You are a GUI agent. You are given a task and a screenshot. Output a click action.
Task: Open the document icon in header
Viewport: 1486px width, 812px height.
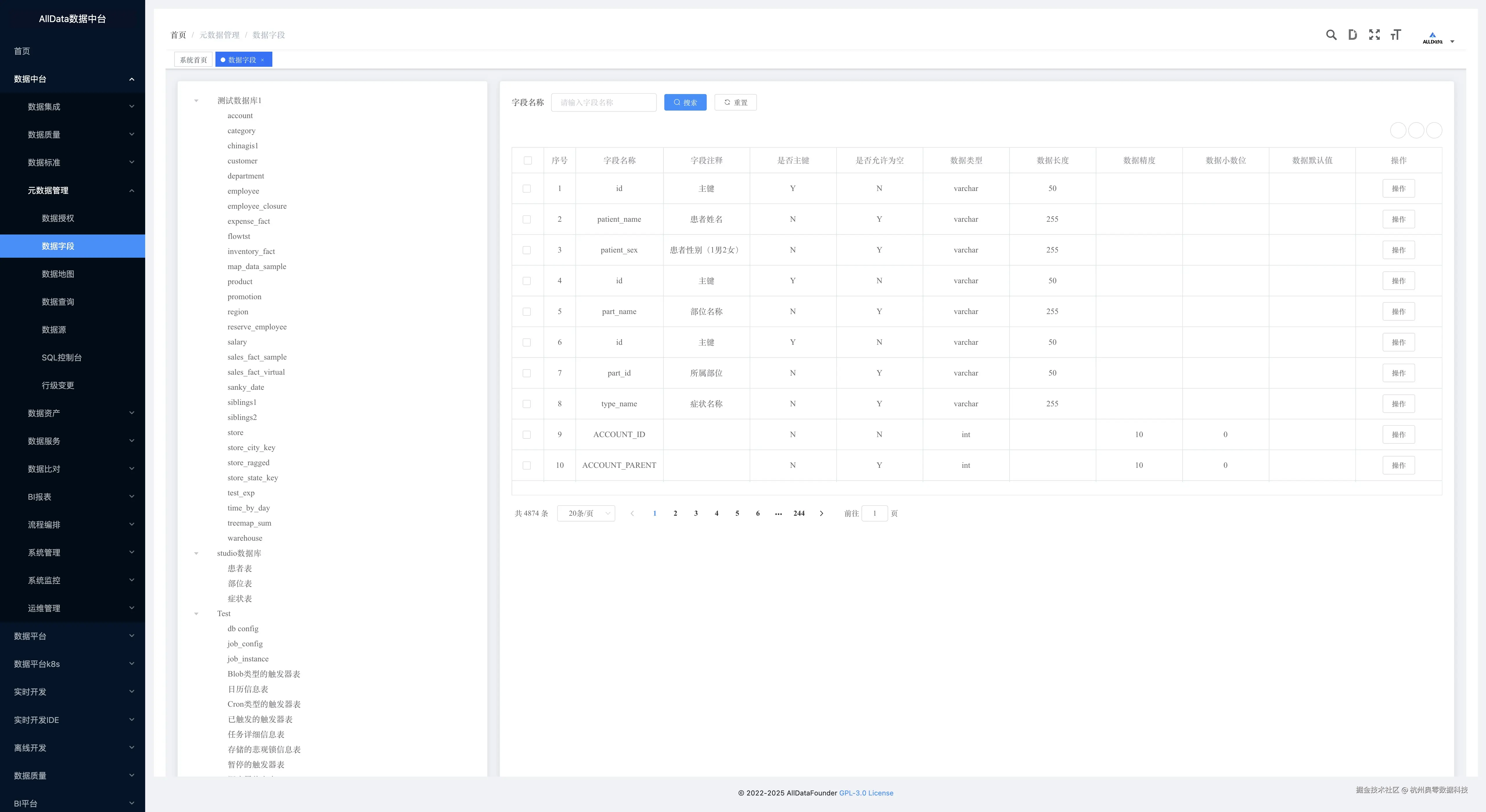click(1352, 35)
